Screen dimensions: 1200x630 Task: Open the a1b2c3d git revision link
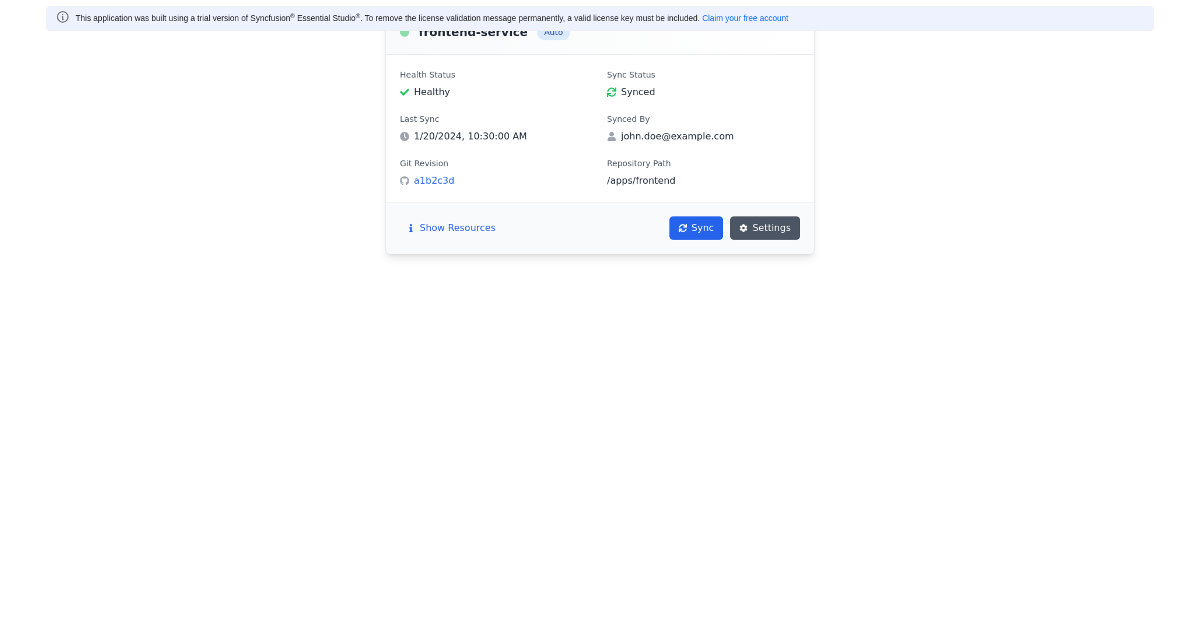[x=434, y=180]
